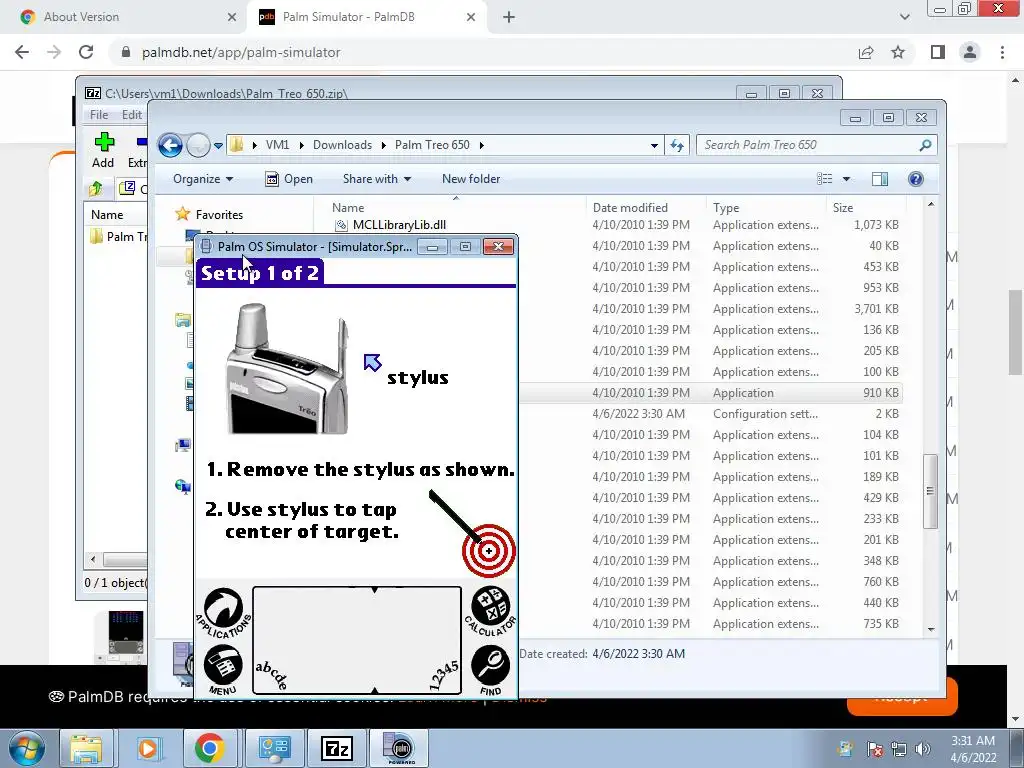
Task: Bookmark this page with the star icon
Action: (898, 52)
